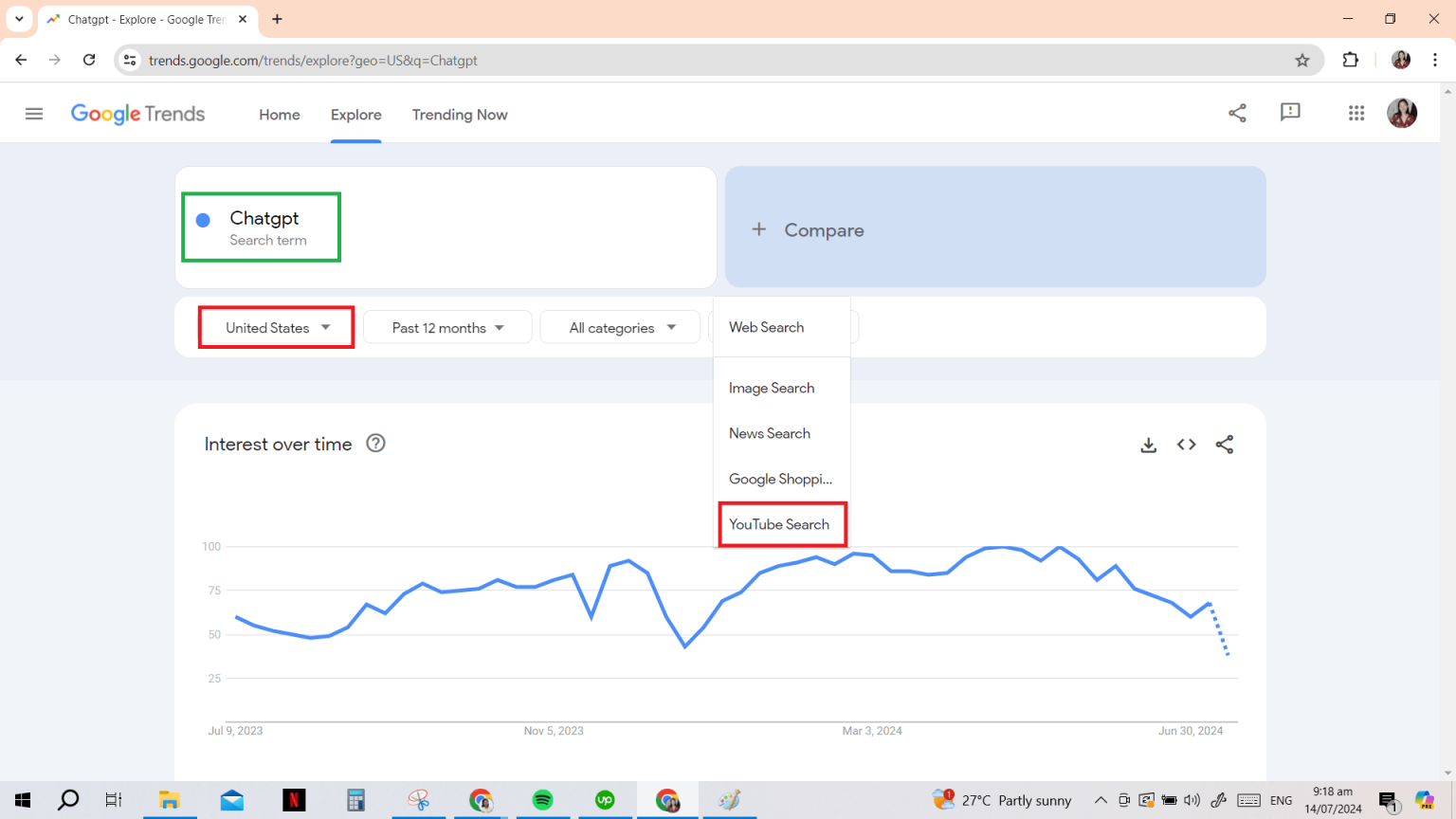Open Spotify from the taskbar
Viewport: 1456px width, 819px height.
pos(542,800)
